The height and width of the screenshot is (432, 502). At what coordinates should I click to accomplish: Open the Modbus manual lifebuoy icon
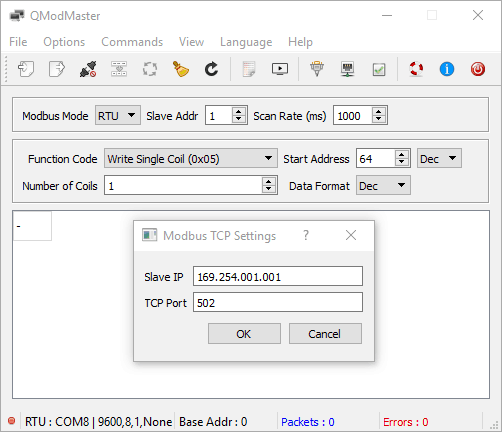[416, 69]
